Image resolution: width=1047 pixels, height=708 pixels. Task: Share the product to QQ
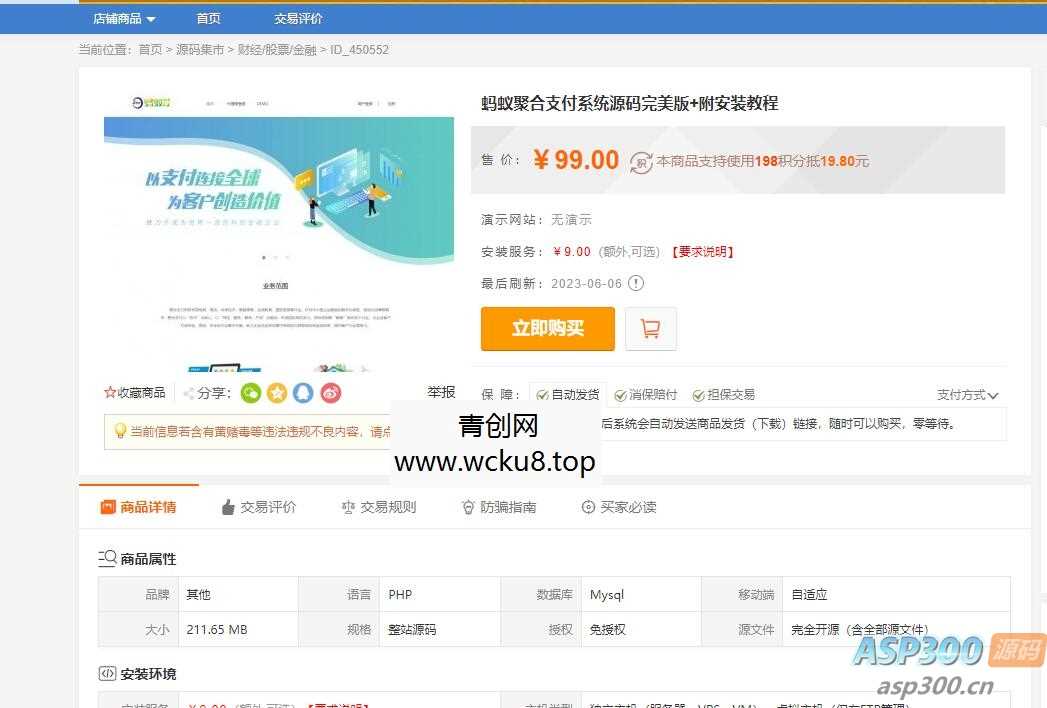tap(304, 393)
